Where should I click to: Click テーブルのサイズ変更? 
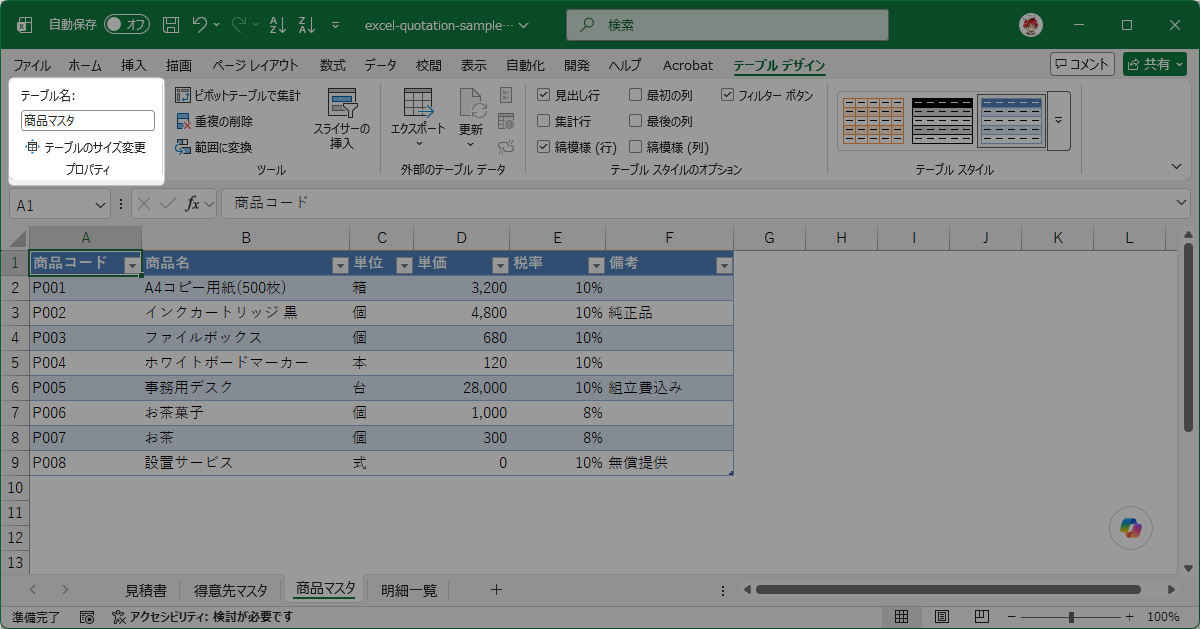pos(86,147)
